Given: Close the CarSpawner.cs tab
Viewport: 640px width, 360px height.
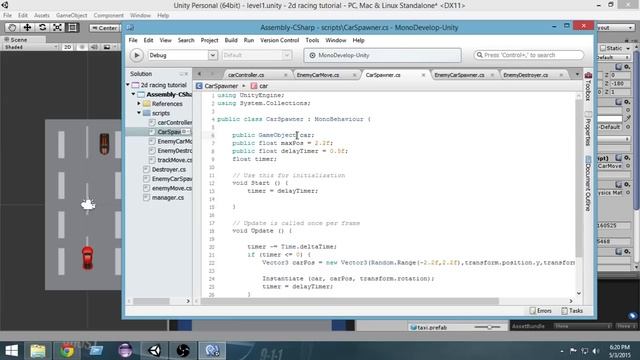Looking at the screenshot, I should coord(423,75).
